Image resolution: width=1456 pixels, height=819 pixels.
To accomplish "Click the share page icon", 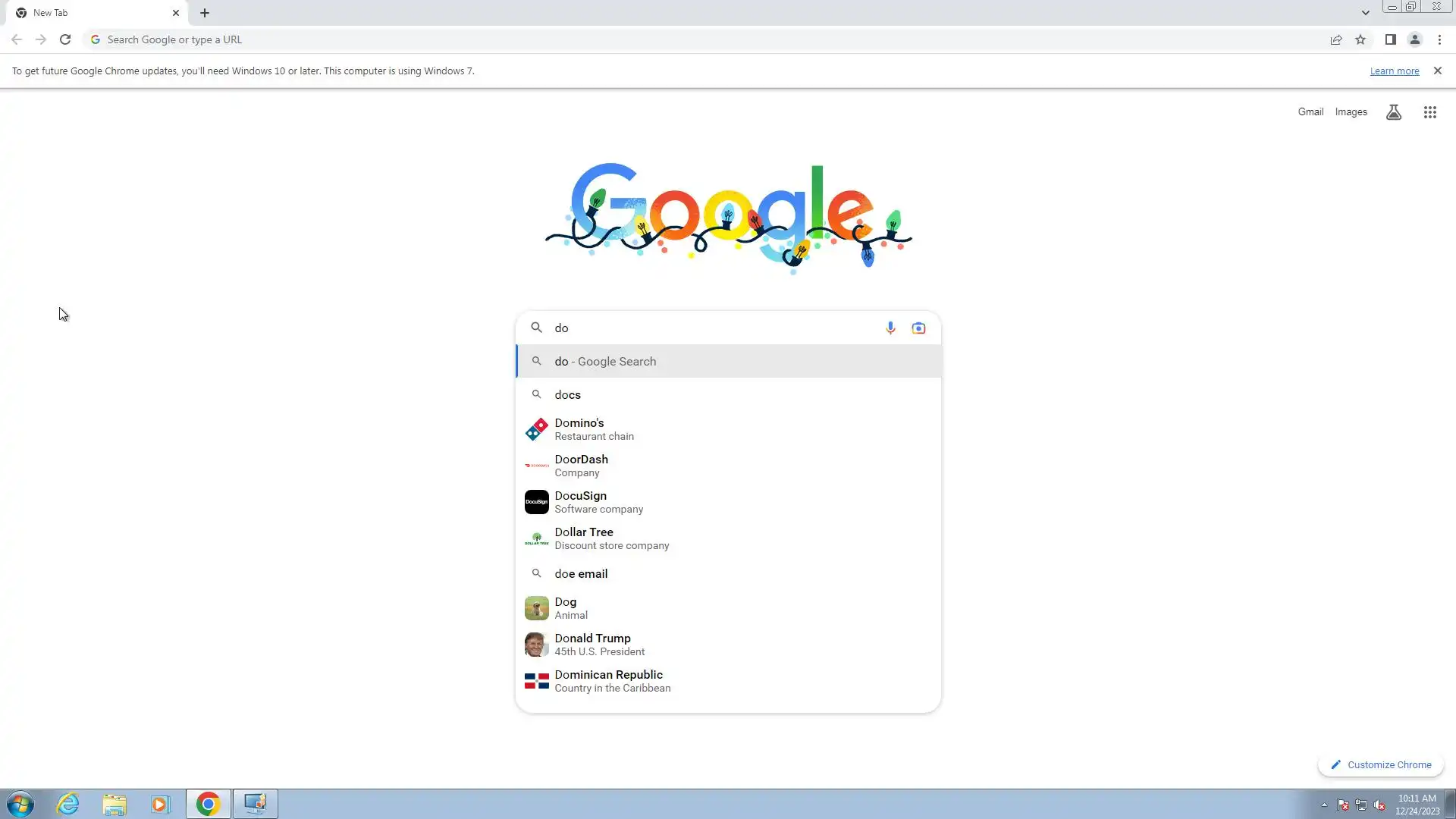I will [1335, 39].
